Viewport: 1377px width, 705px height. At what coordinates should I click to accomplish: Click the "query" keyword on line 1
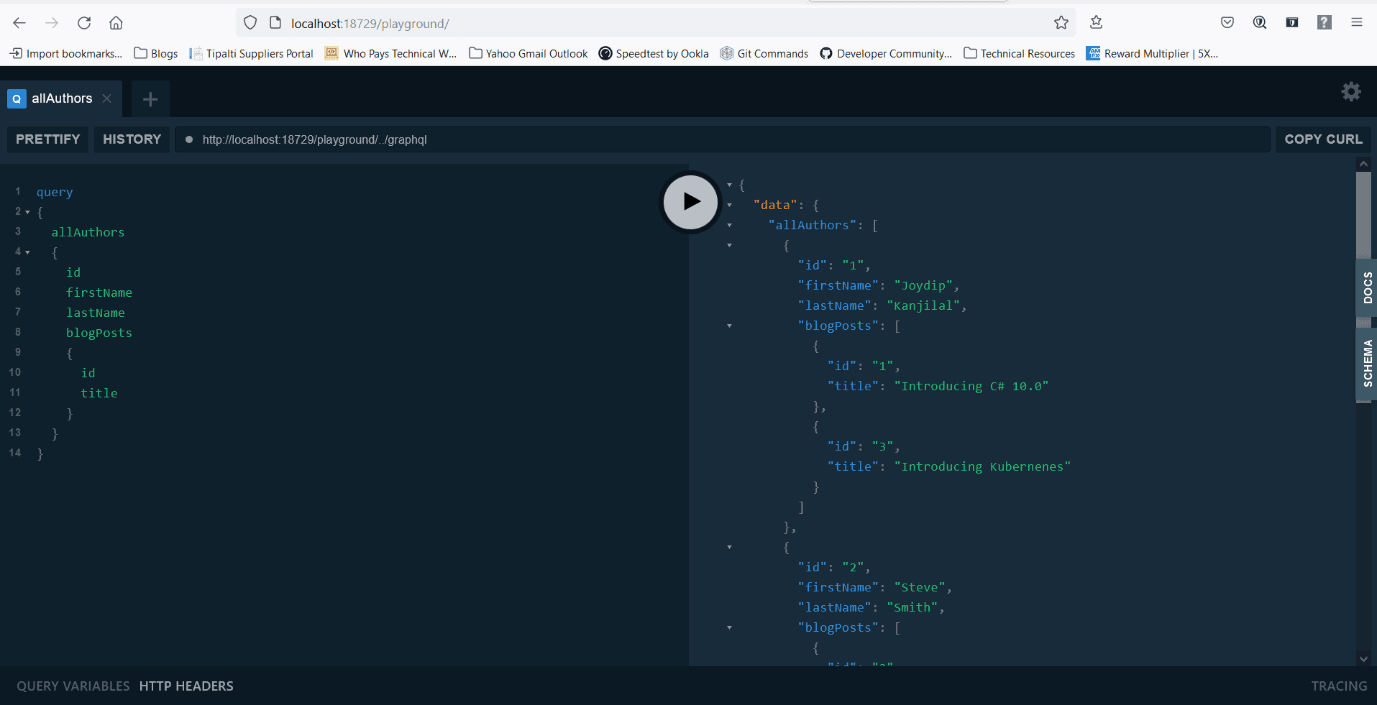(x=54, y=192)
